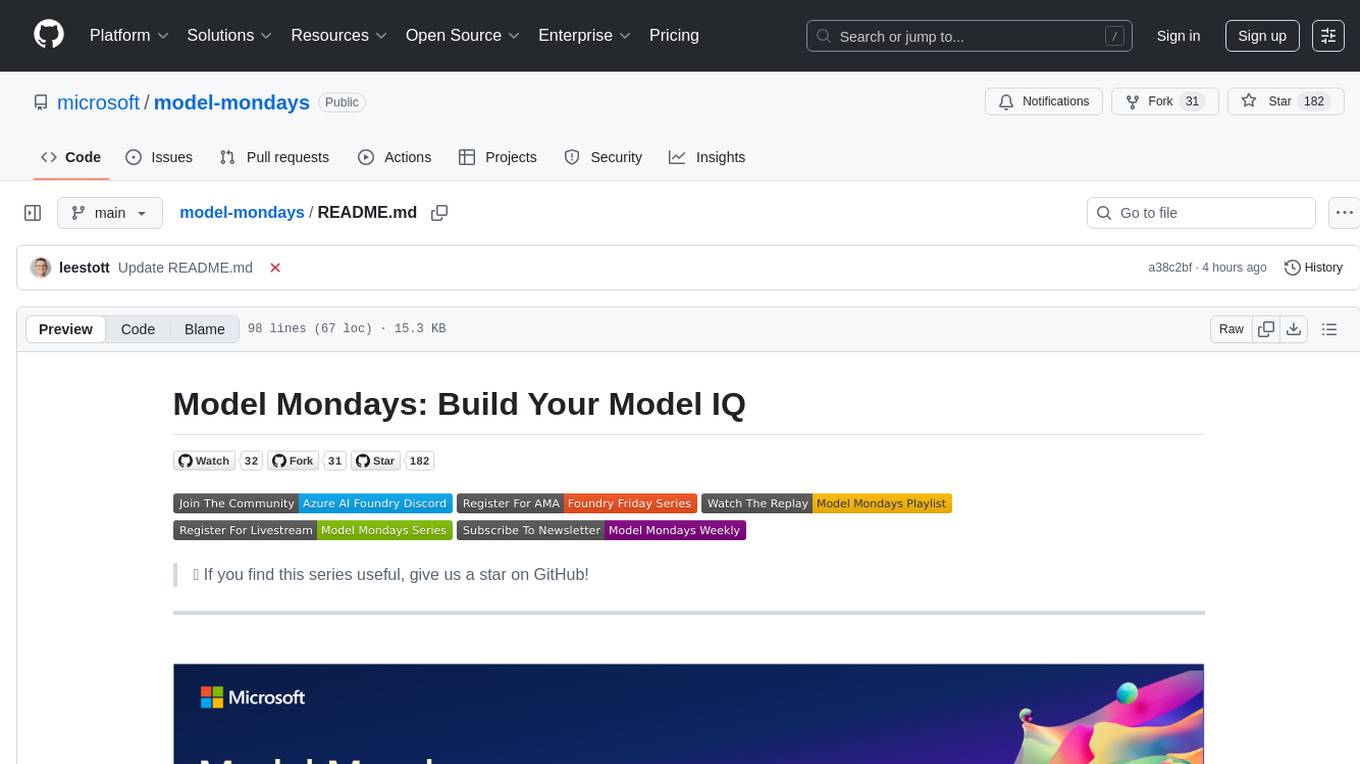The height and width of the screenshot is (764, 1360).
Task: Open Subscribe To Newsletter badge
Action: [602, 530]
